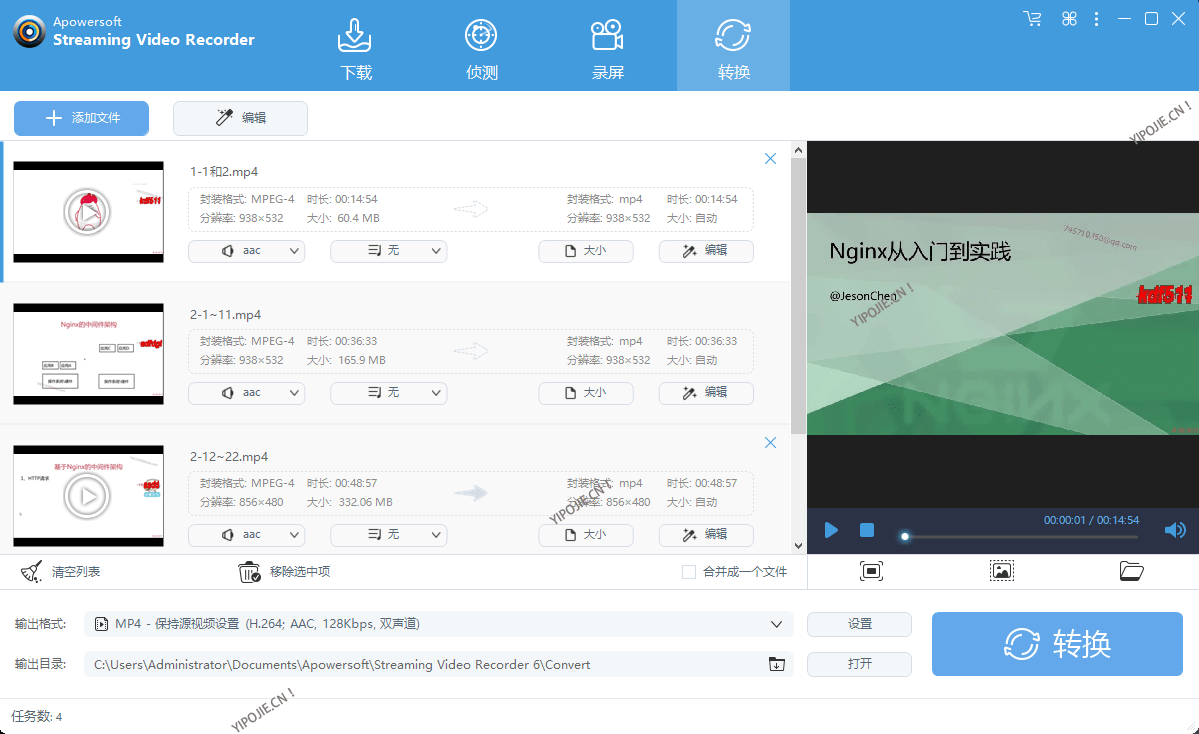This screenshot has width=1199, height=734.
Task: Take a snapshot of the video preview
Action: pyautogui.click(x=1001, y=571)
